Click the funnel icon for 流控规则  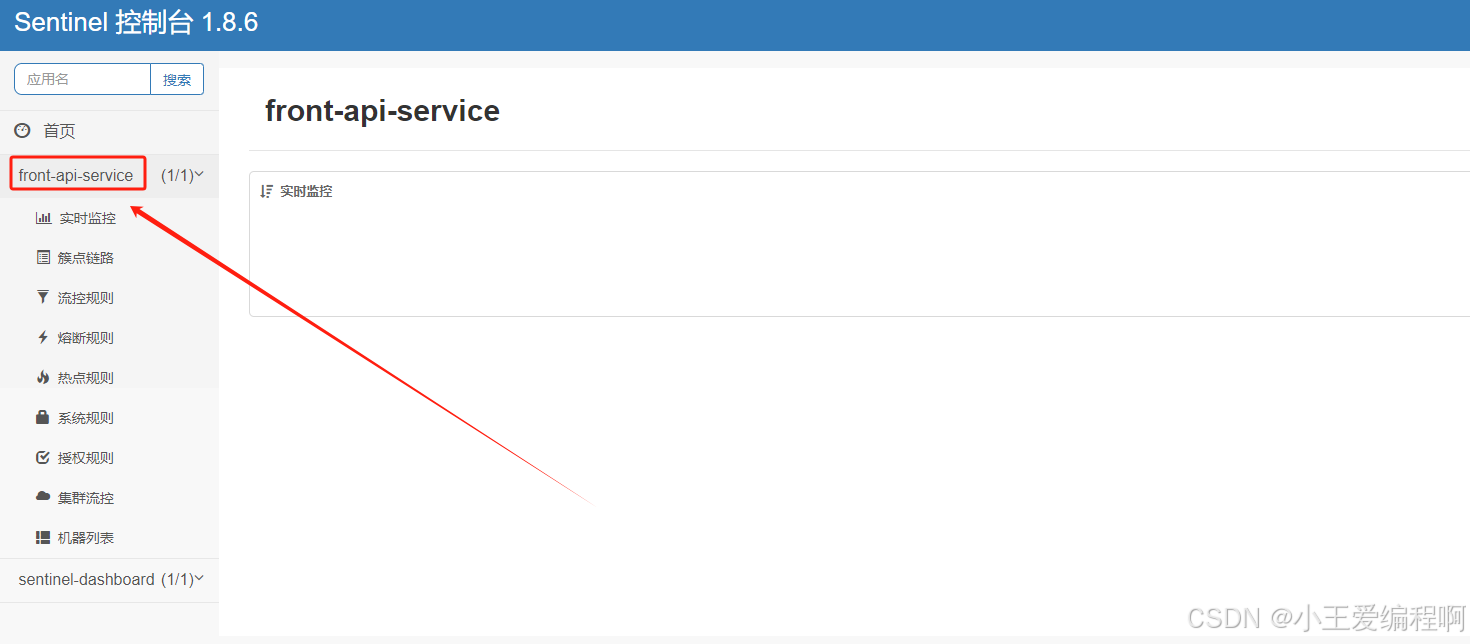click(43, 298)
